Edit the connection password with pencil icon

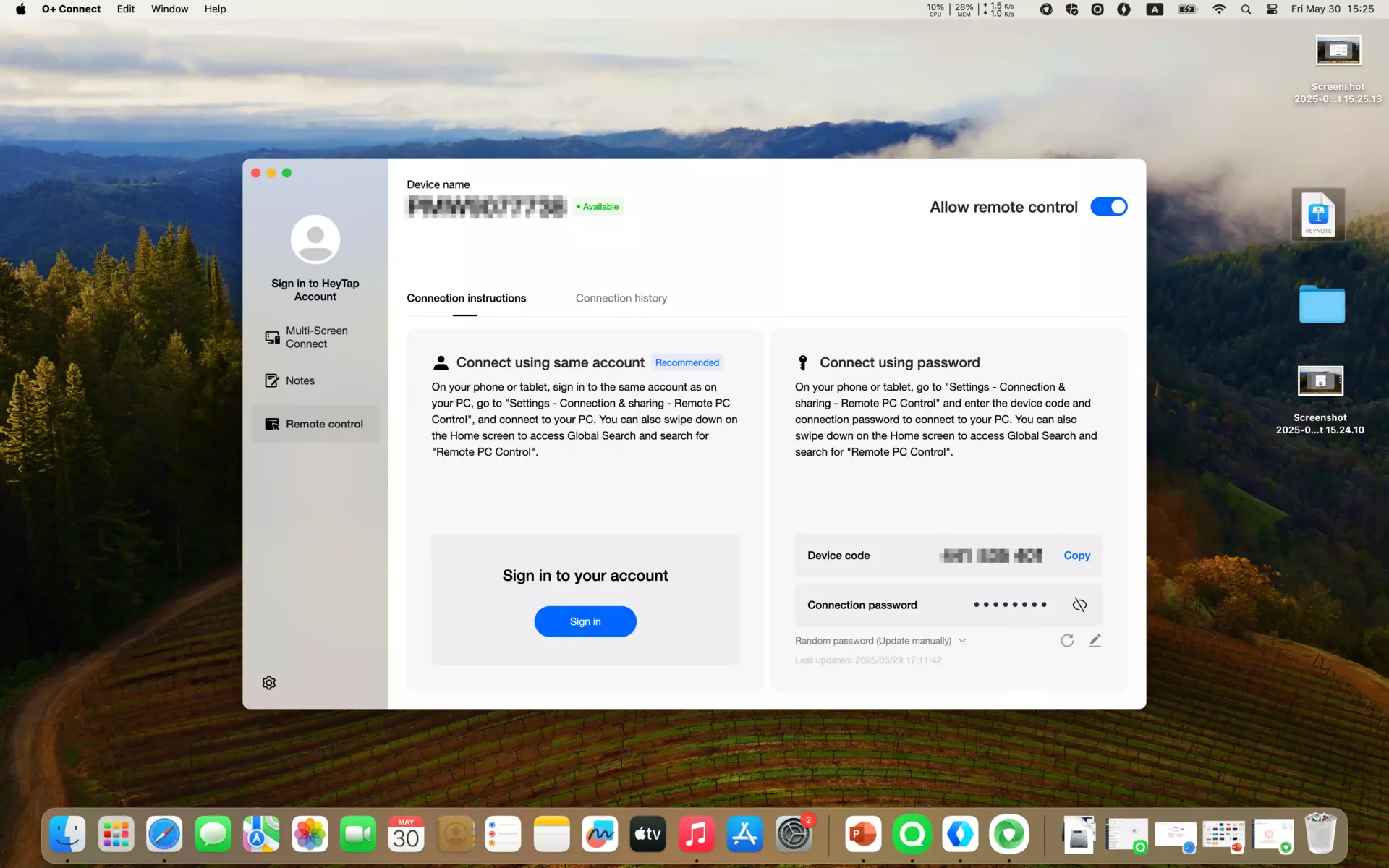(x=1095, y=641)
